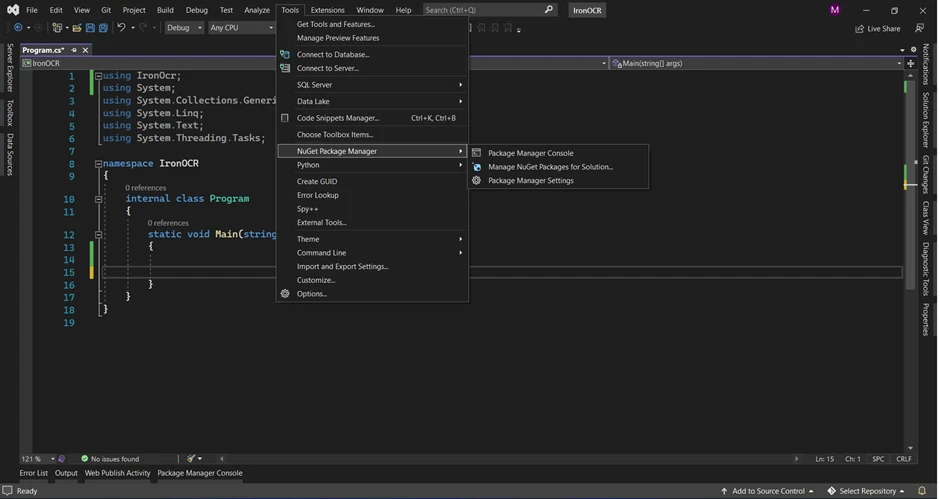Viewport: 940px width, 499px height.
Task: Collapse the Main method code block
Action: coord(98,234)
